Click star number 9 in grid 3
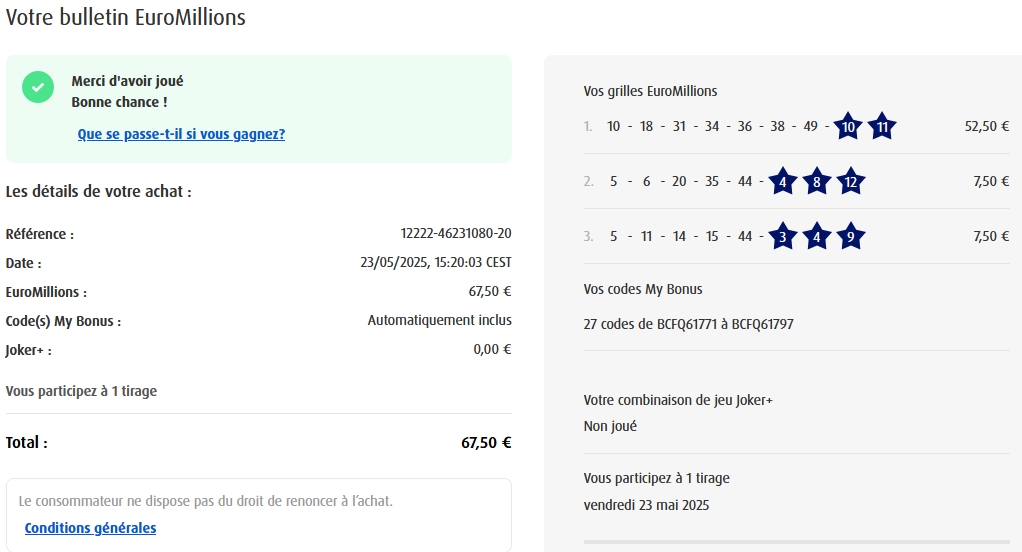This screenshot has height=552, width=1022. pyautogui.click(x=850, y=237)
